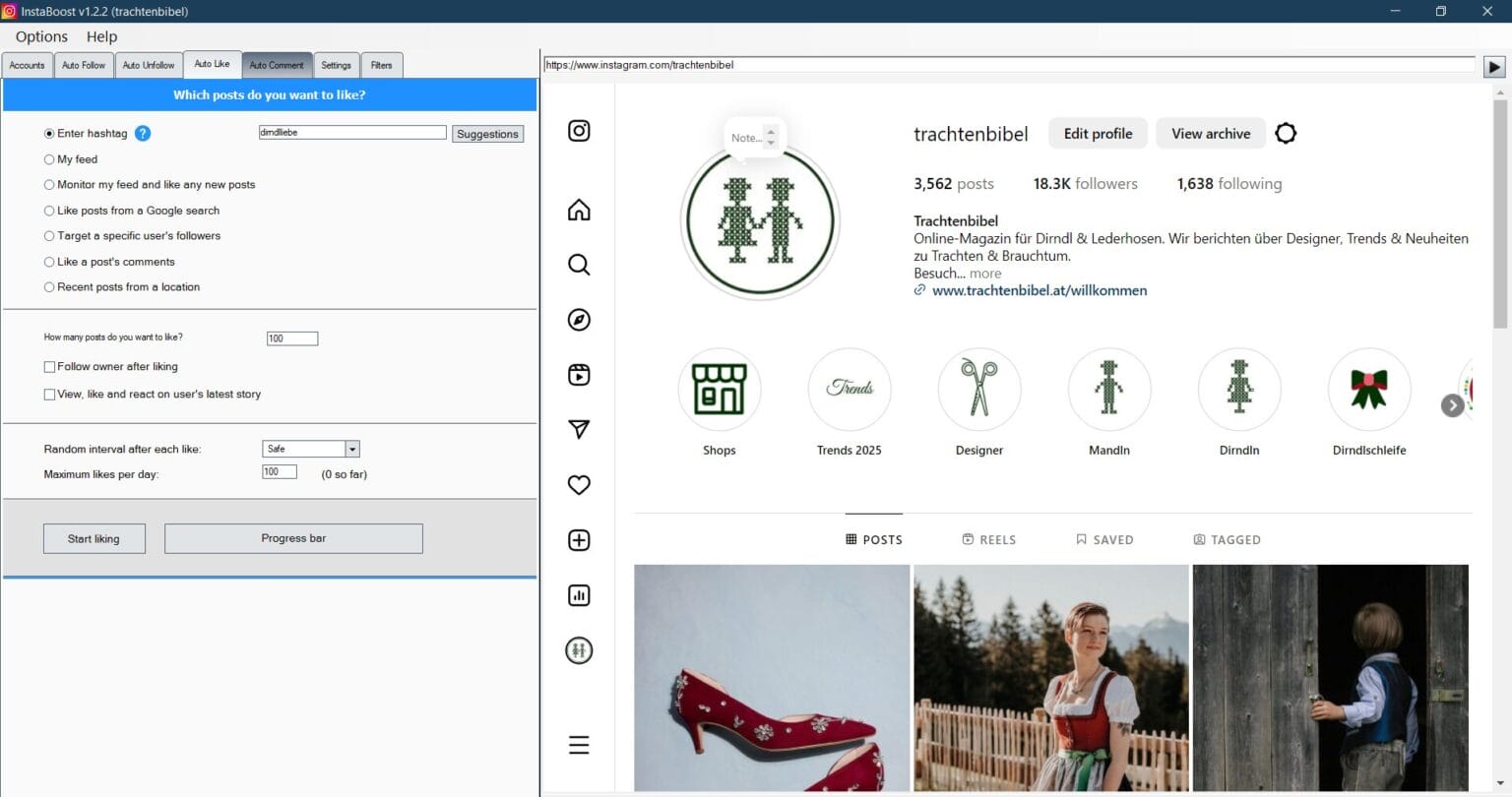This screenshot has width=1512, height=797.
Task: Open the Random interval dropdown
Action: coord(351,448)
